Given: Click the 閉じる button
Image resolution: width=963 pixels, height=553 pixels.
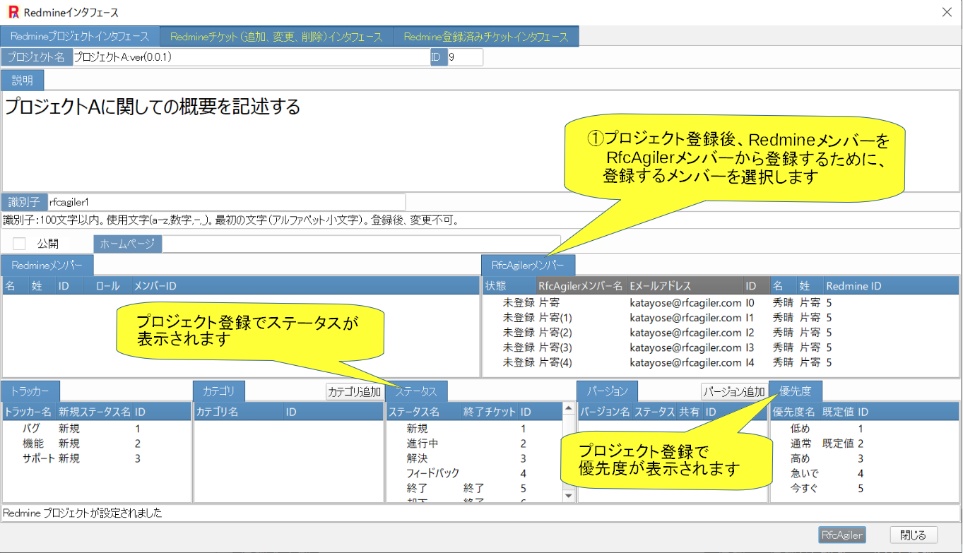Looking at the screenshot, I should [913, 535].
